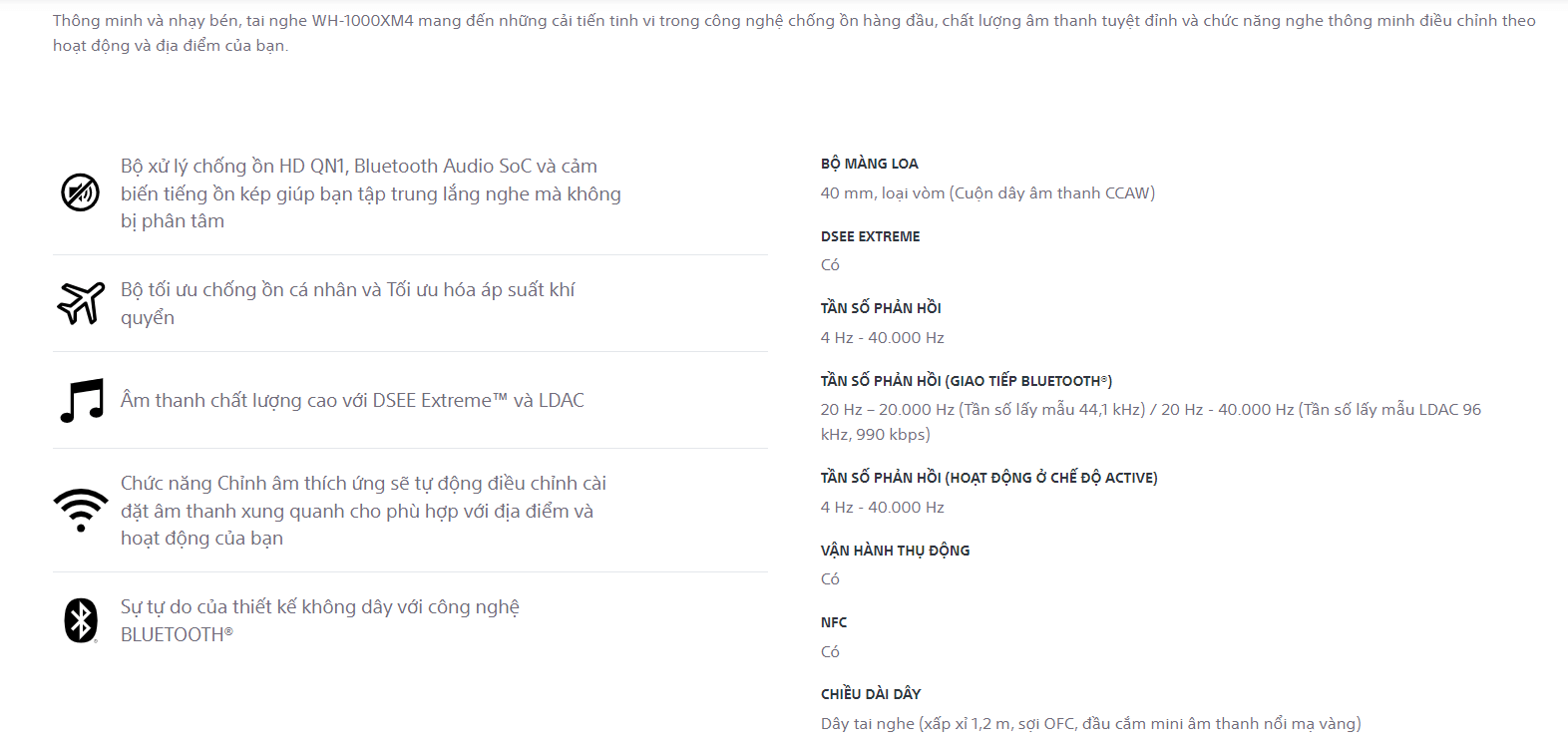Click the atmospheric pressure optimization text
The height and width of the screenshot is (743, 1568).
(347, 303)
